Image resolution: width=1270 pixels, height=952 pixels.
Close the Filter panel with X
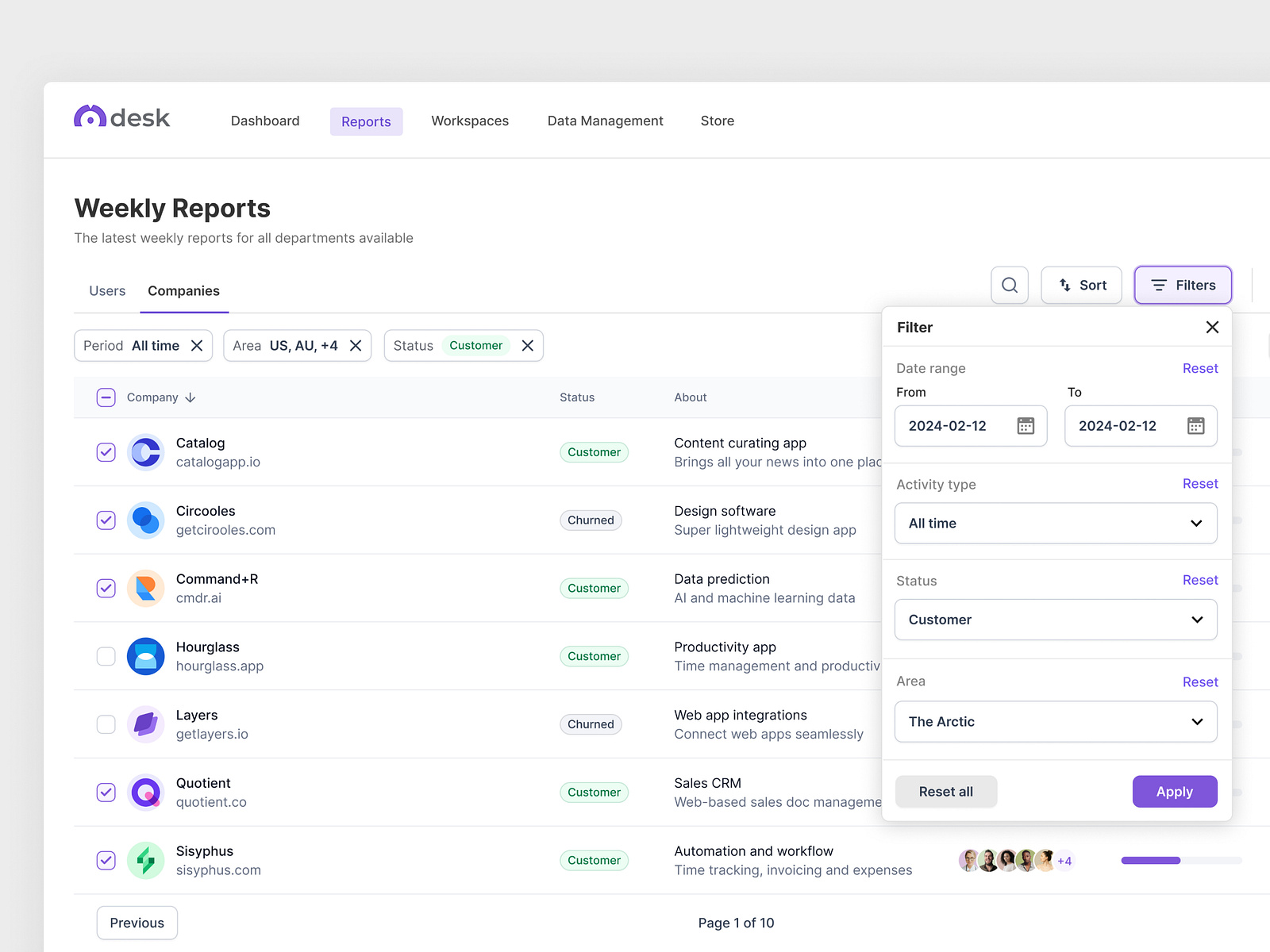(x=1211, y=327)
